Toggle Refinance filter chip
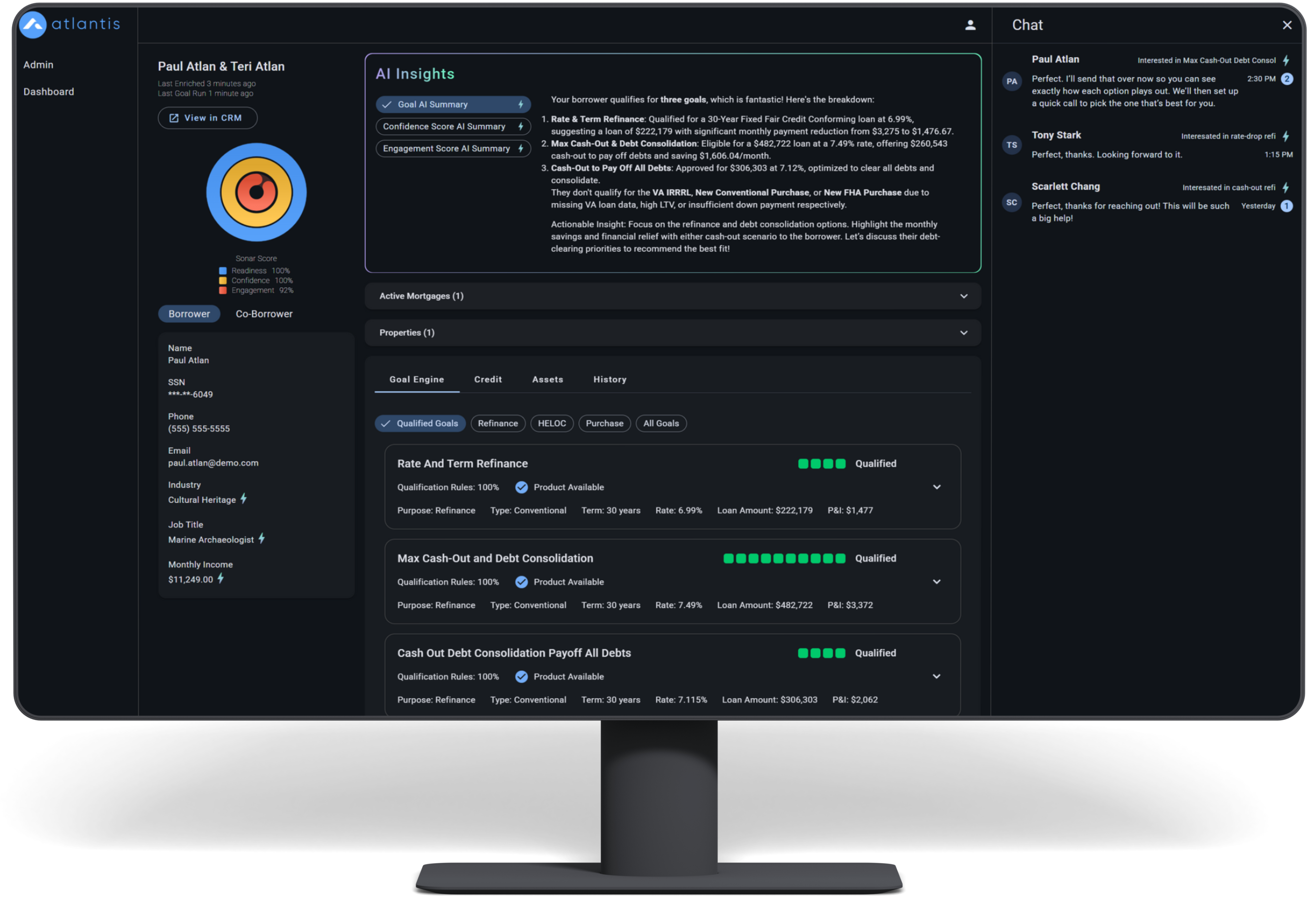This screenshot has width=1316, height=898. point(498,423)
